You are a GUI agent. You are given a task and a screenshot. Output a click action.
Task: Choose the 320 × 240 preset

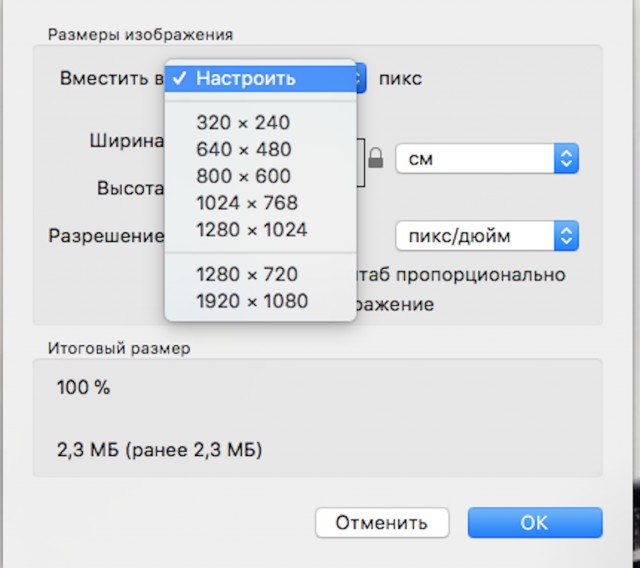(x=243, y=123)
